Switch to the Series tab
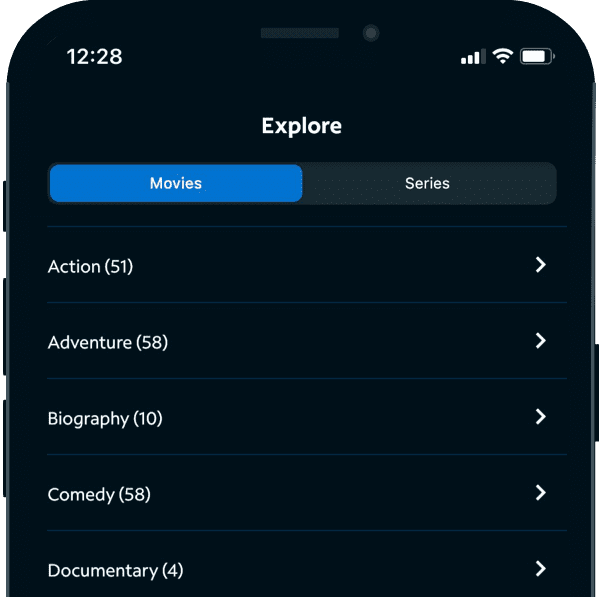This screenshot has width=600, height=597. tap(428, 183)
